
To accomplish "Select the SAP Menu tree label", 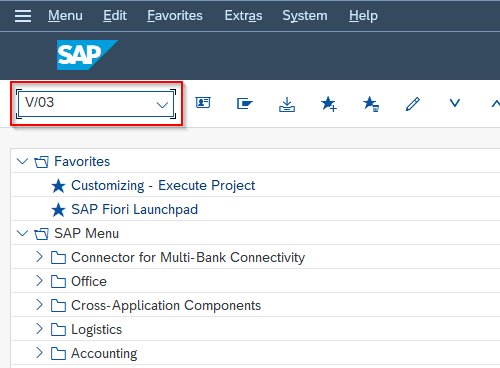I will click(x=87, y=234).
